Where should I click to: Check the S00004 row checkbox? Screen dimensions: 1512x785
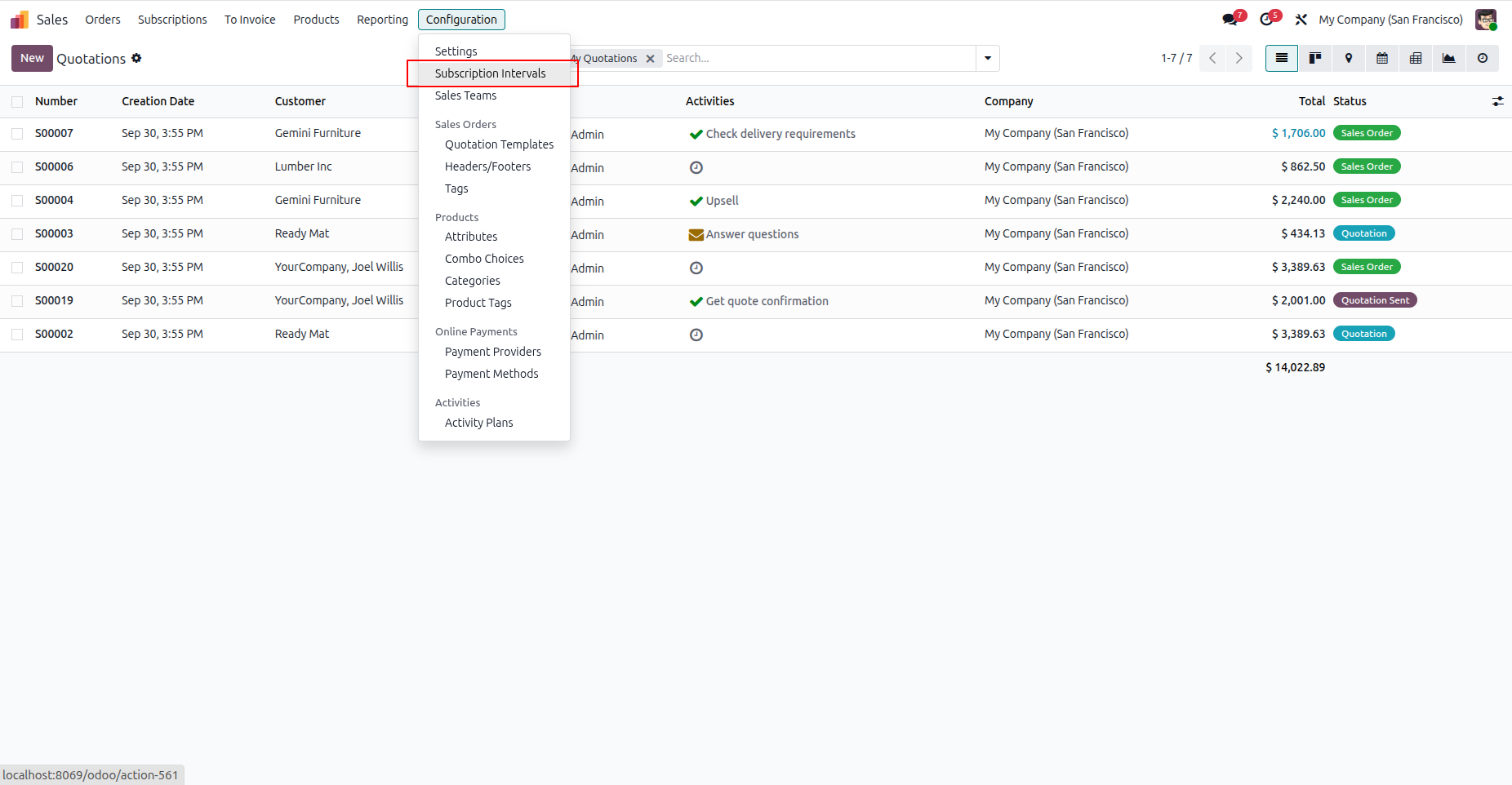point(17,201)
